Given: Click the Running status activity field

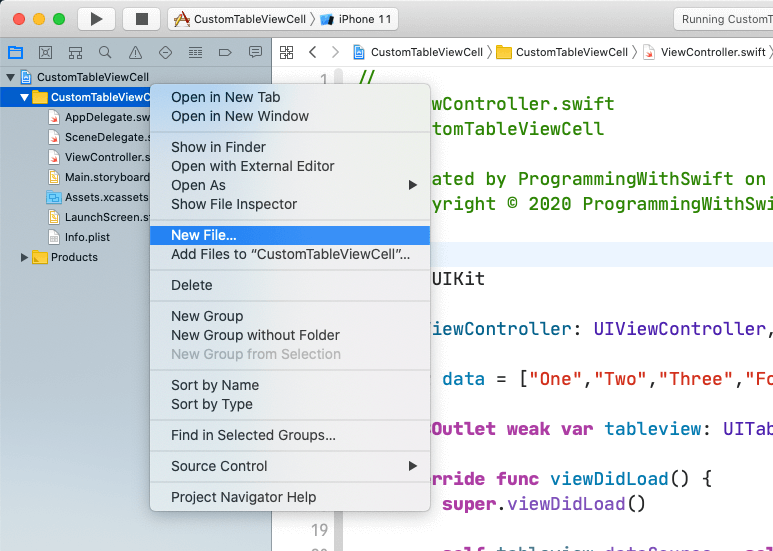Looking at the screenshot, I should 723,19.
